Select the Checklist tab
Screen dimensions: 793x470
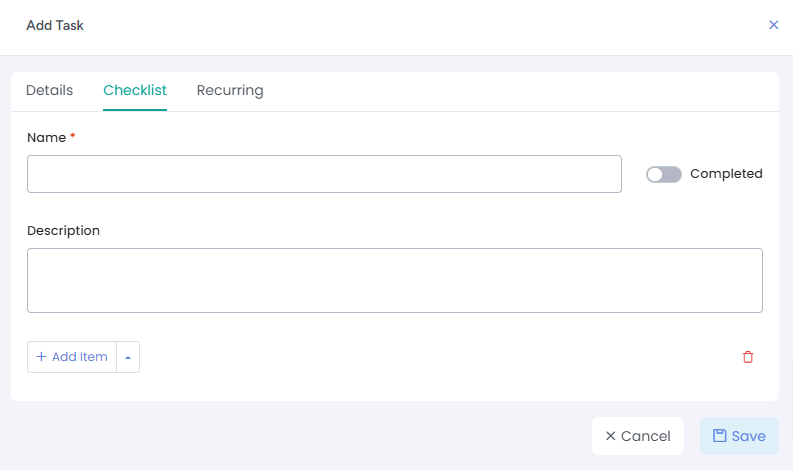click(x=135, y=90)
